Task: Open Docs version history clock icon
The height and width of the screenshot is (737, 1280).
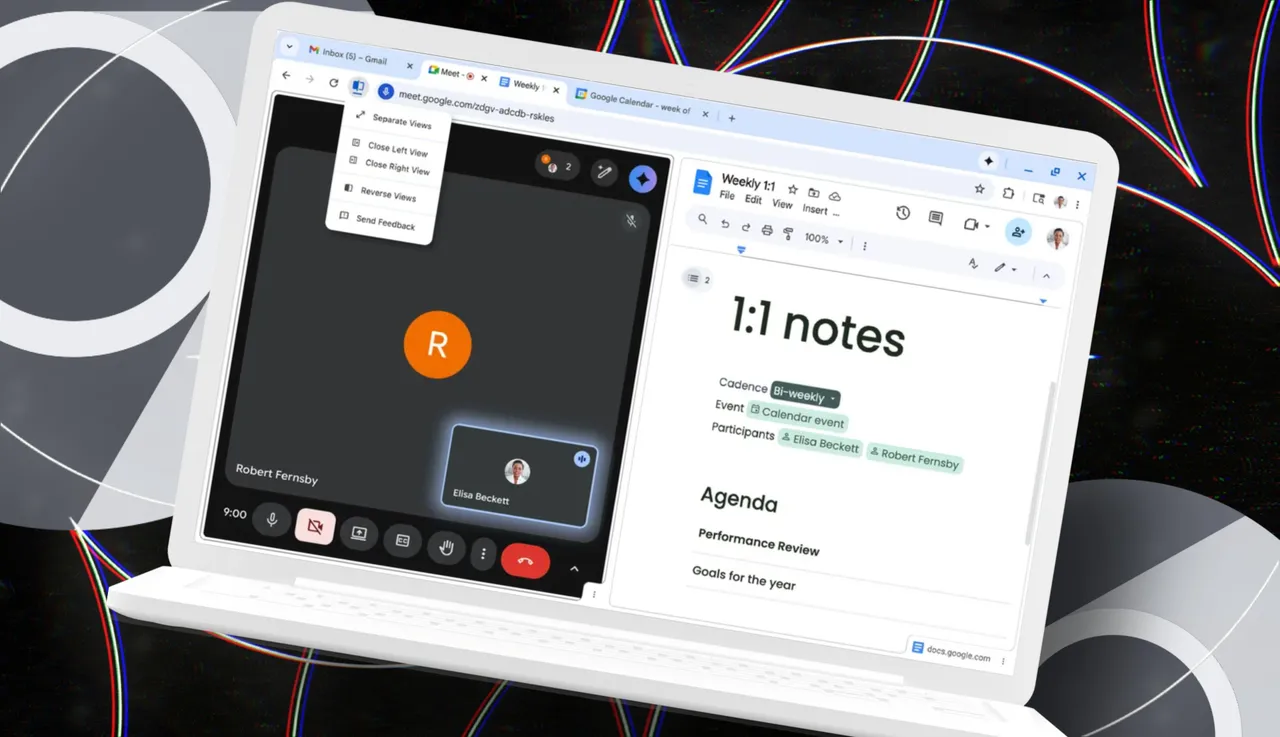Action: click(x=902, y=212)
